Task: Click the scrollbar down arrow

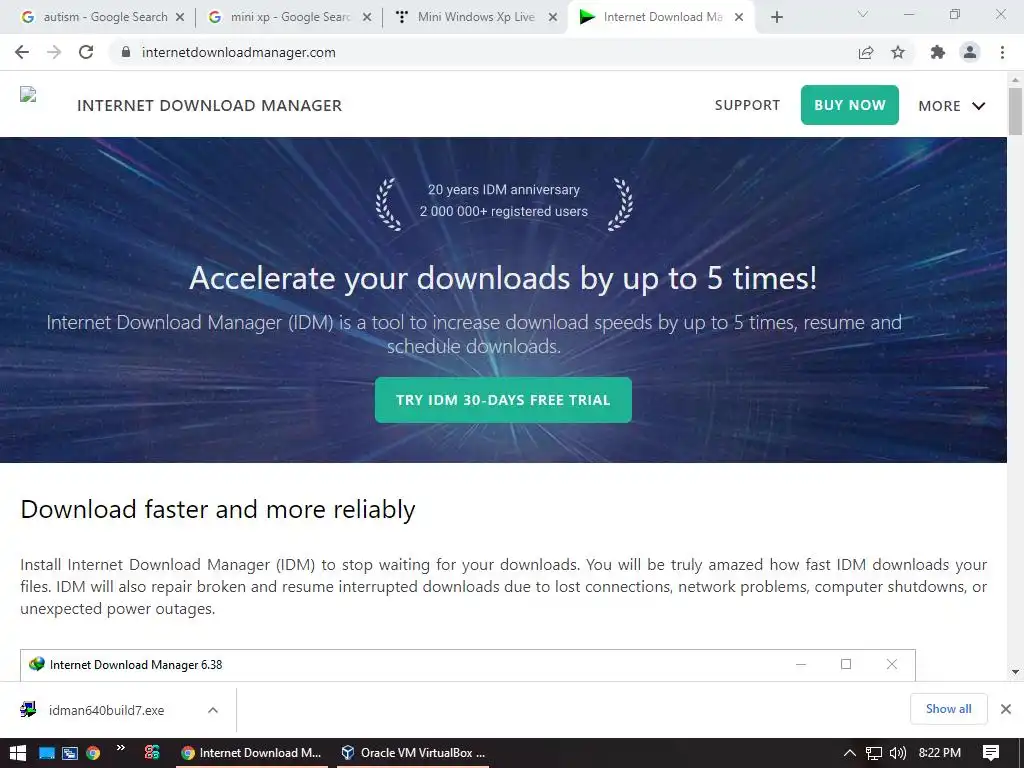Action: click(x=1015, y=672)
